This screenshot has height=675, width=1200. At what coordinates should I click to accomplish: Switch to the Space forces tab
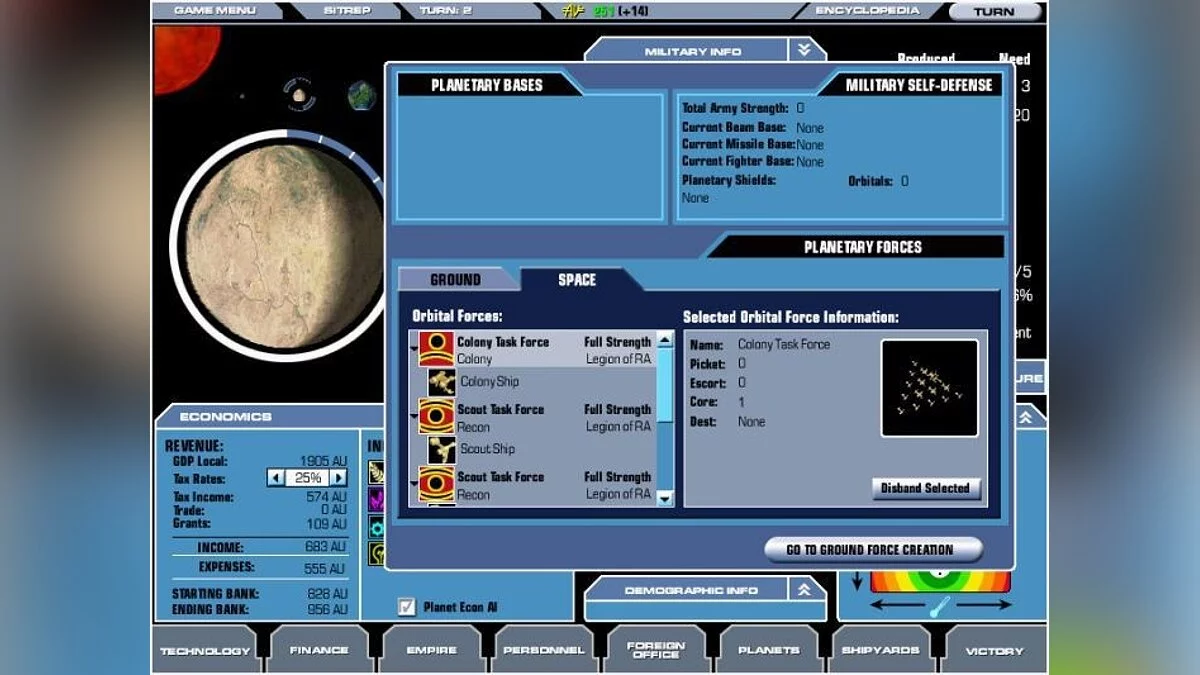coord(577,280)
